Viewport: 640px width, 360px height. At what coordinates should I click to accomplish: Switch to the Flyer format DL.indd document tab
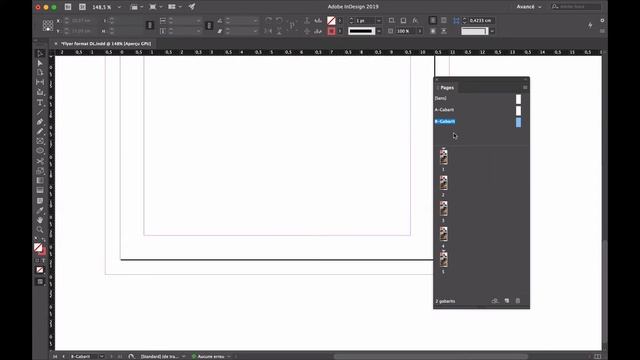106,44
